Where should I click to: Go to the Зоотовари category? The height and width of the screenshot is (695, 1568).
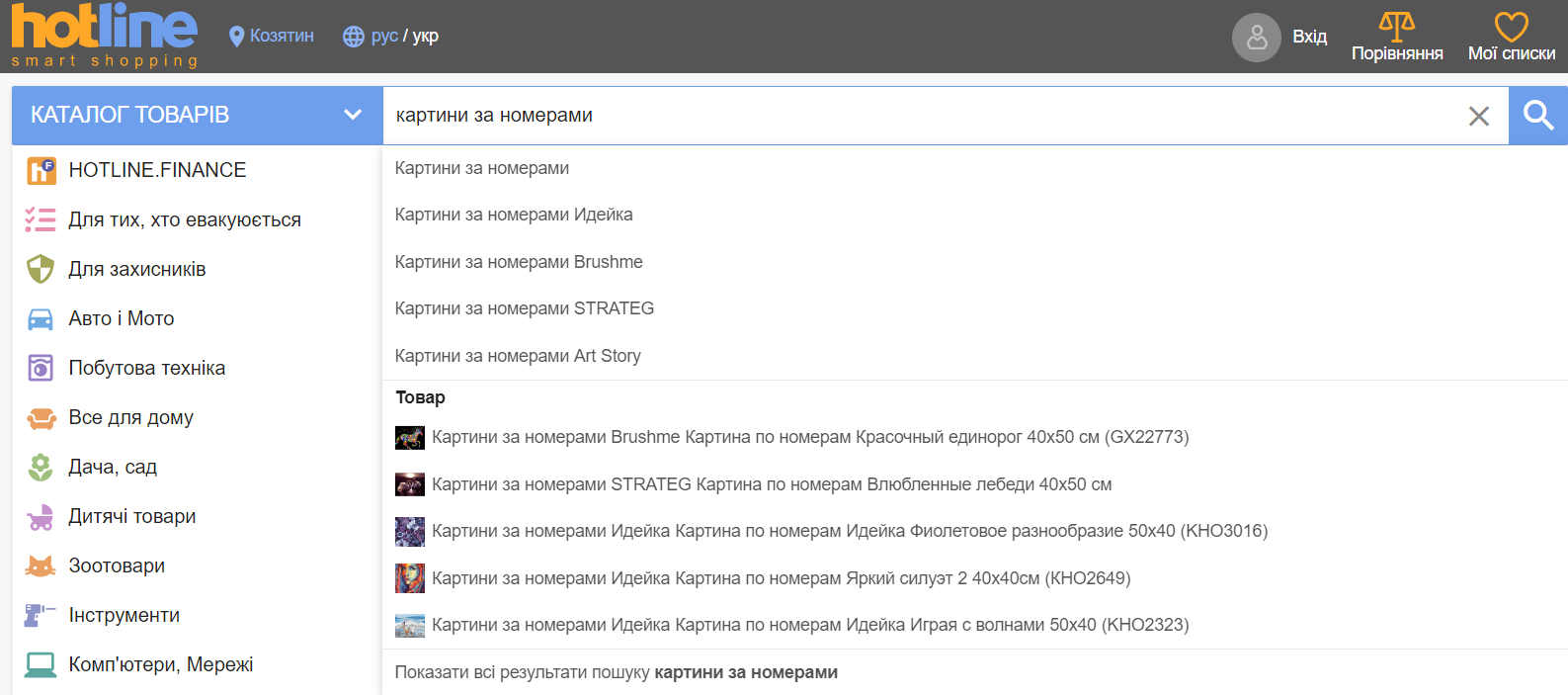[117, 565]
